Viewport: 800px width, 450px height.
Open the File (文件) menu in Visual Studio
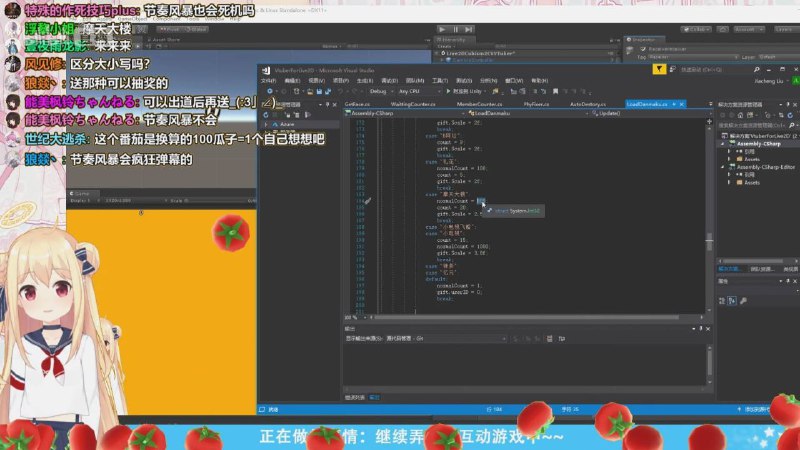268,81
